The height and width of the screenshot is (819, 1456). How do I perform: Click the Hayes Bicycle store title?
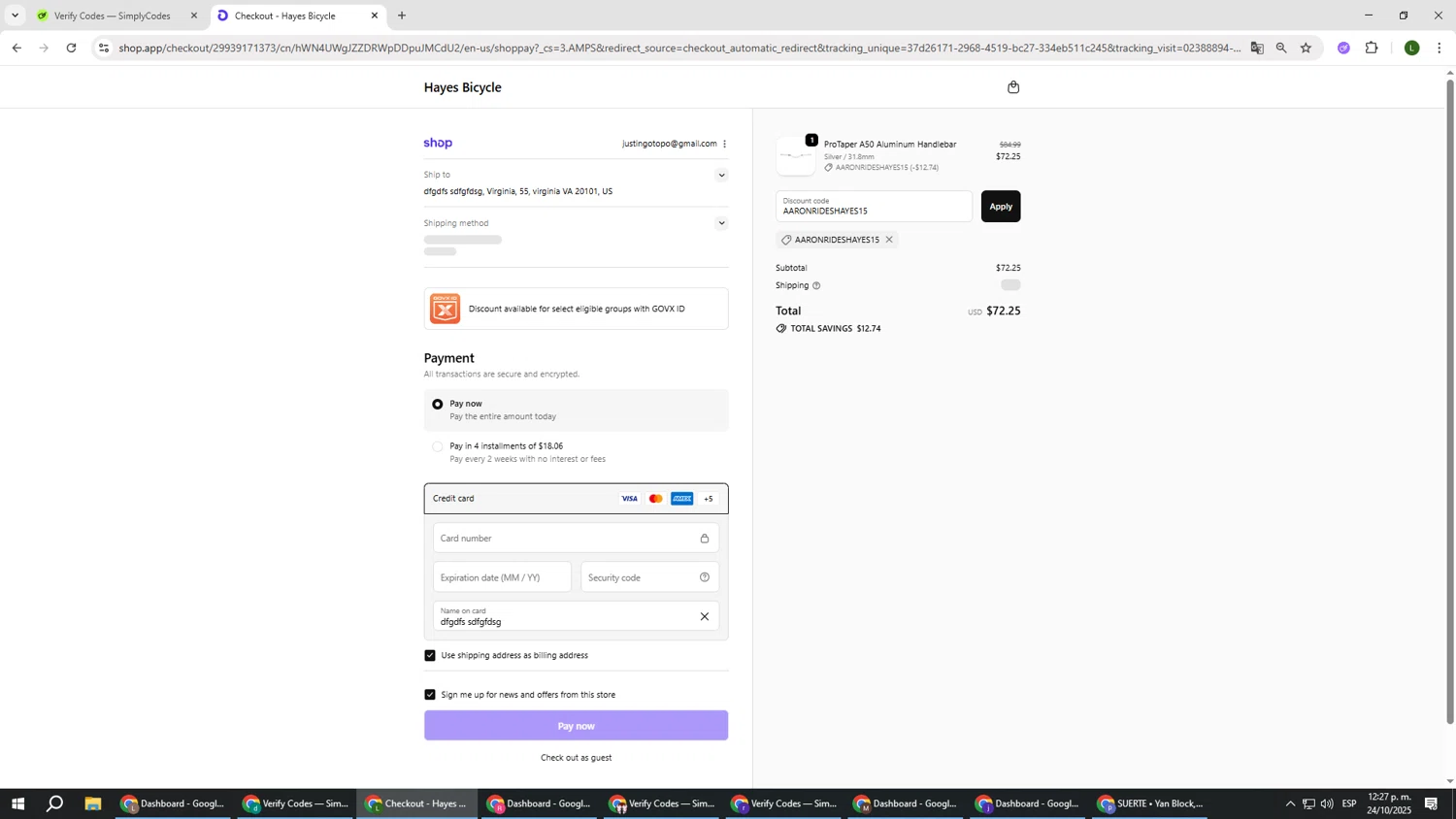(463, 87)
